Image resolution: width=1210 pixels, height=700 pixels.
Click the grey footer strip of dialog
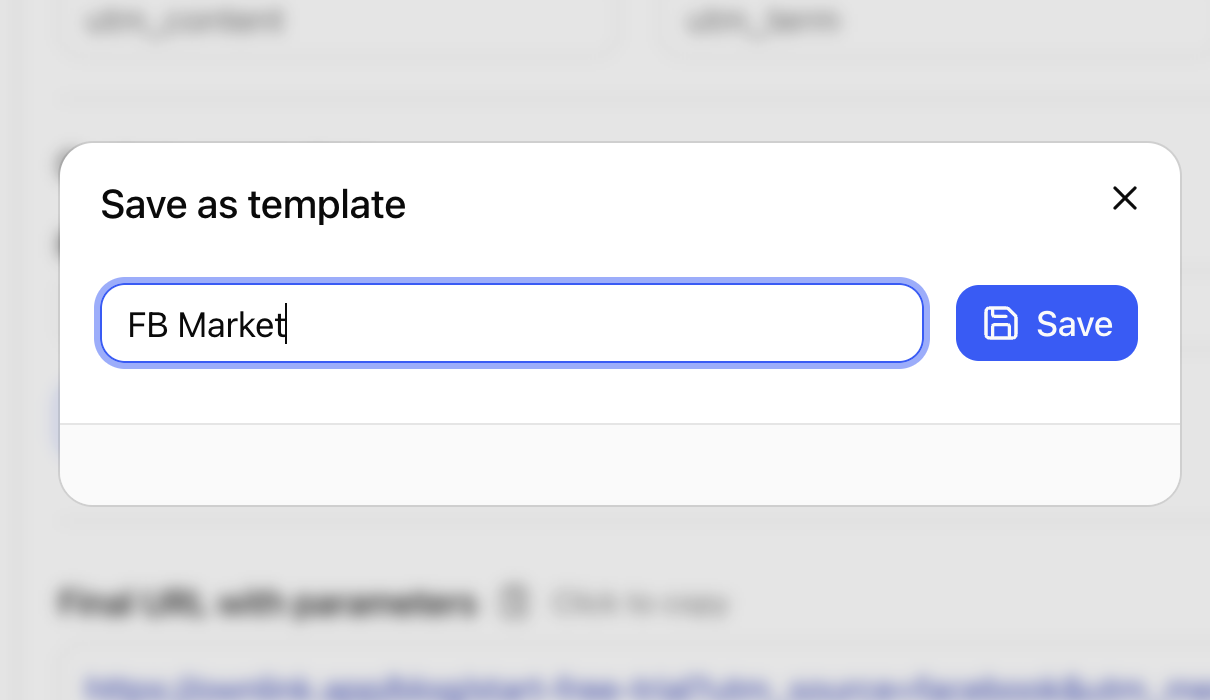[x=620, y=464]
